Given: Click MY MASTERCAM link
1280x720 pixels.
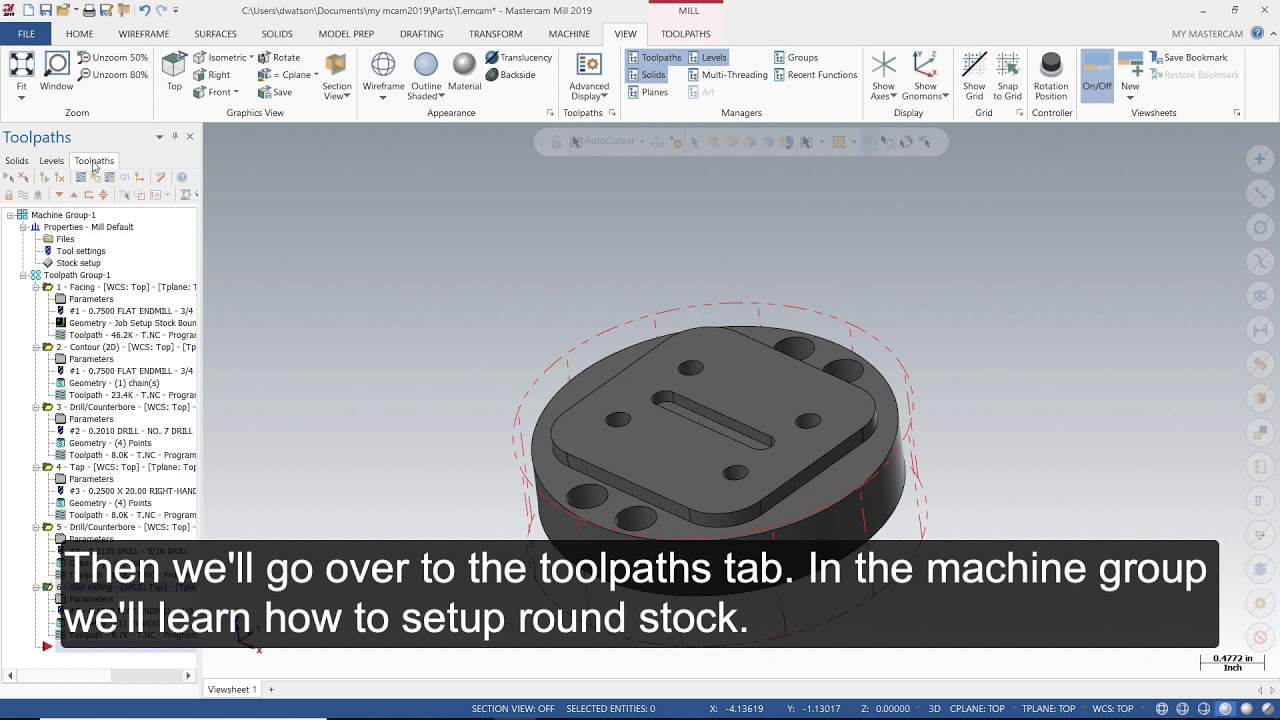Looking at the screenshot, I should click(x=1207, y=34).
